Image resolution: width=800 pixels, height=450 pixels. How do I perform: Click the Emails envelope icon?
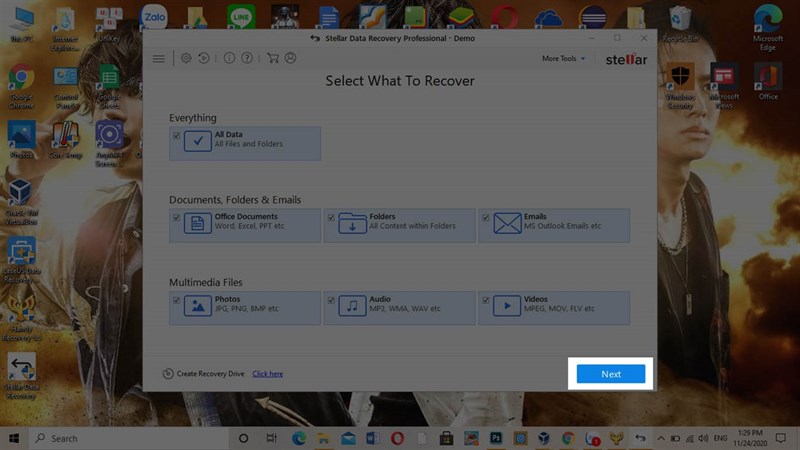[507, 223]
